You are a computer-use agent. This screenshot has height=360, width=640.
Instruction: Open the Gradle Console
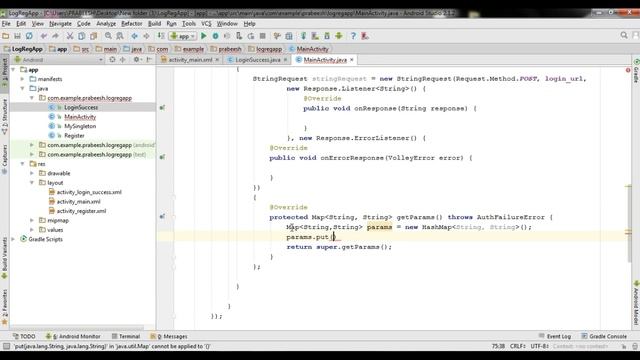click(604, 336)
